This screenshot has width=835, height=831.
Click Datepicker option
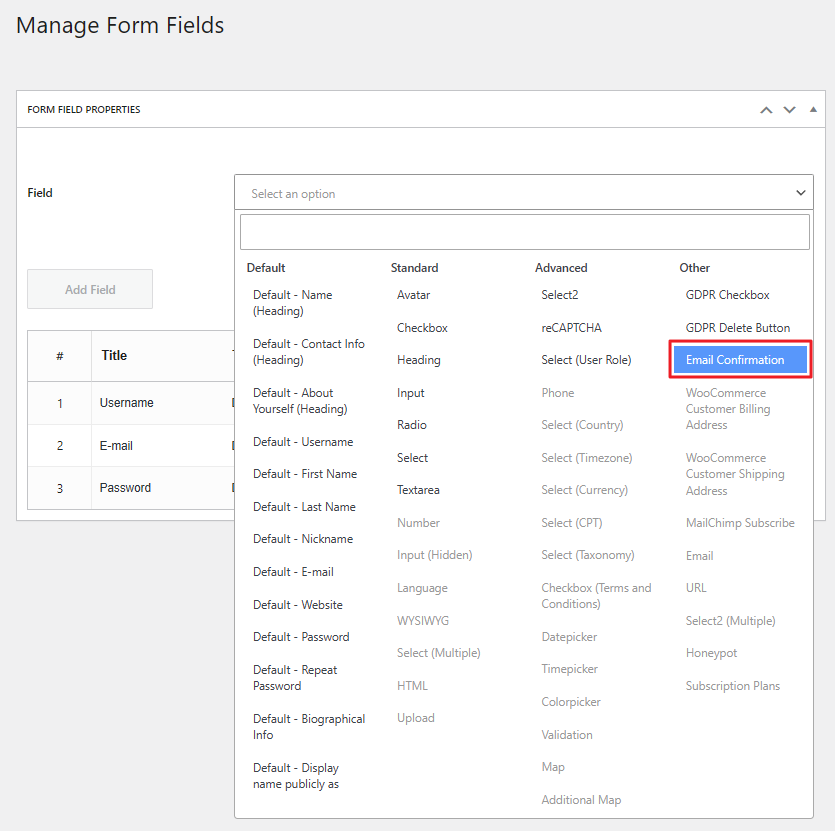(x=569, y=637)
